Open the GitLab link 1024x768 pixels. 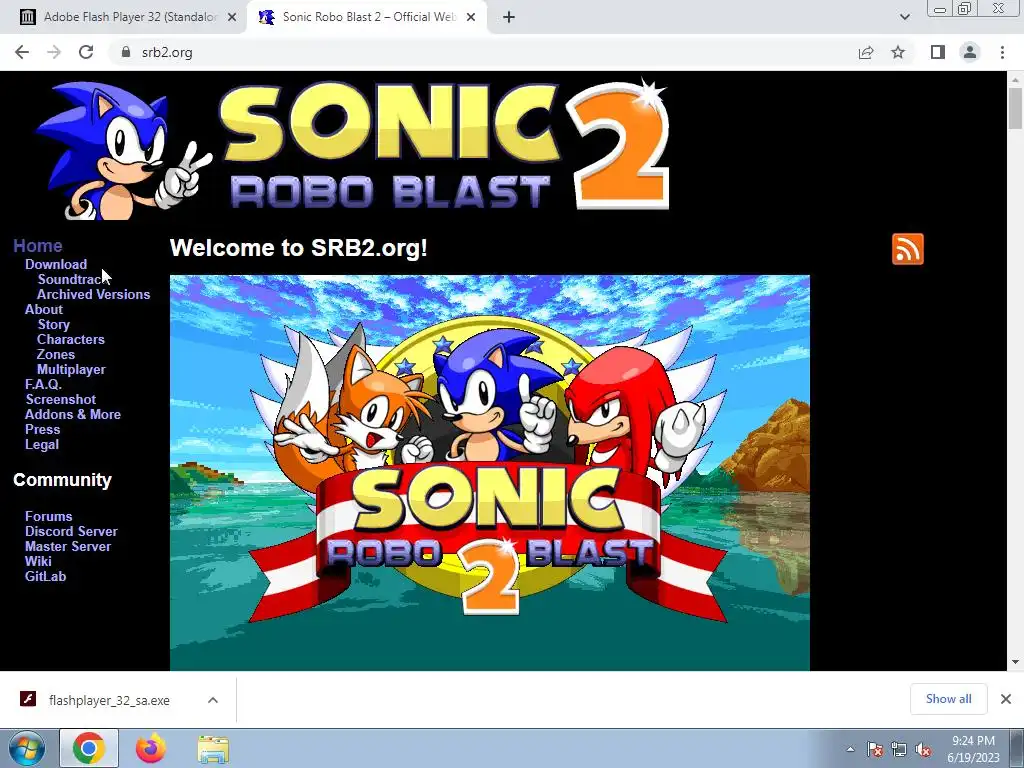point(45,576)
